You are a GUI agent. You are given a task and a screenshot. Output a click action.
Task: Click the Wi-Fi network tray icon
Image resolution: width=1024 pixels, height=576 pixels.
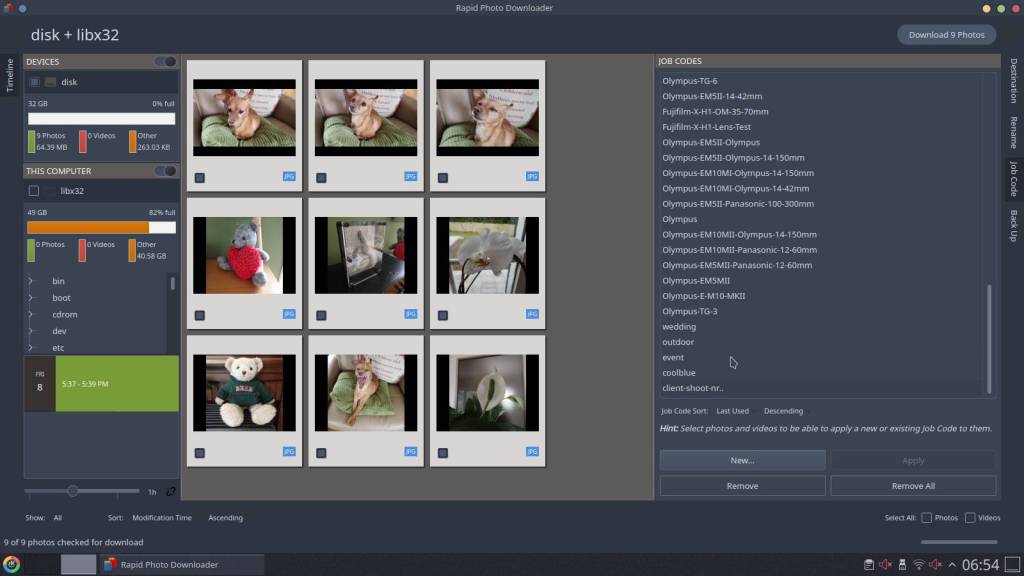tap(918, 564)
